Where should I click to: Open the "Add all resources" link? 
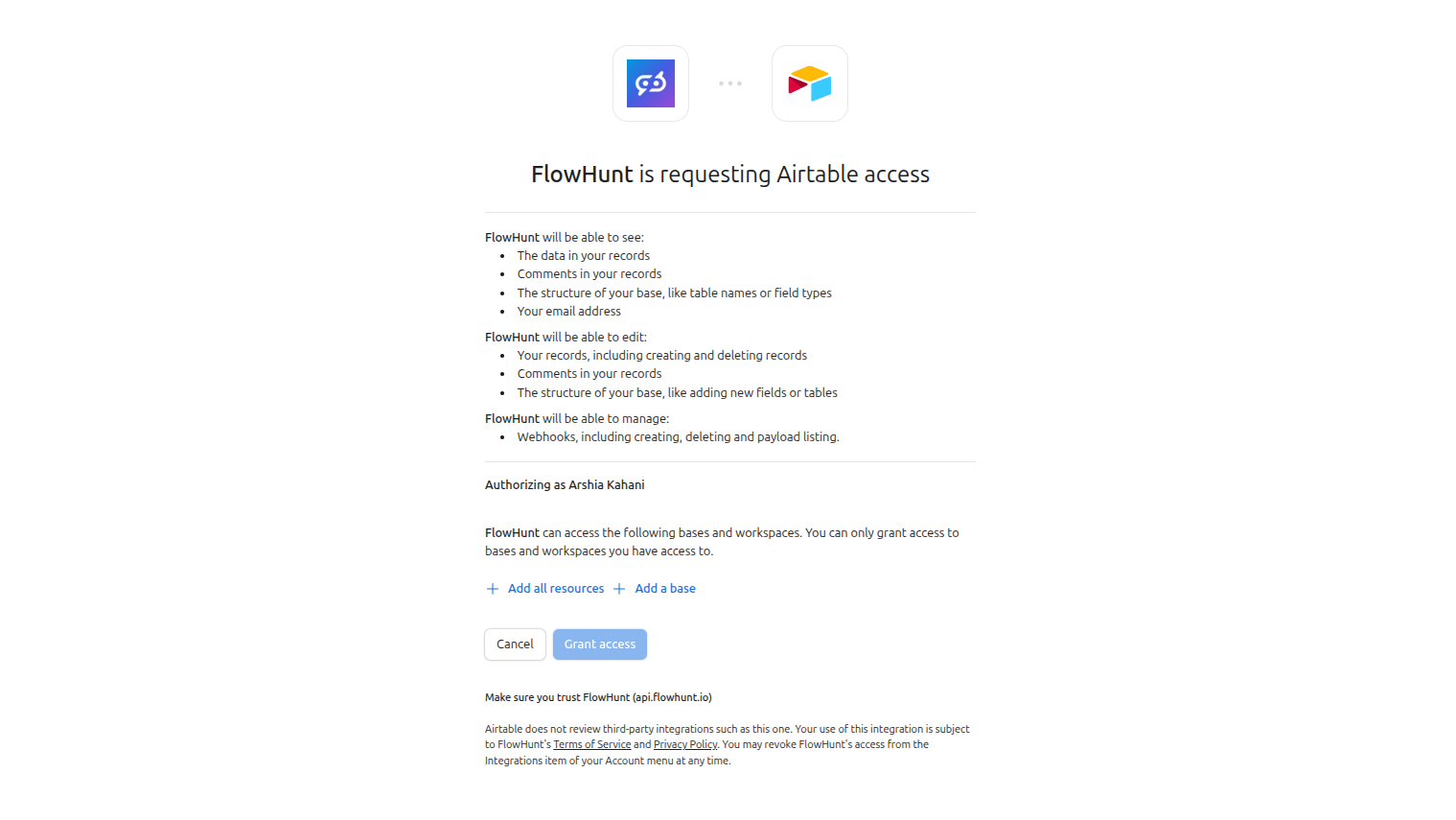pyautogui.click(x=555, y=588)
